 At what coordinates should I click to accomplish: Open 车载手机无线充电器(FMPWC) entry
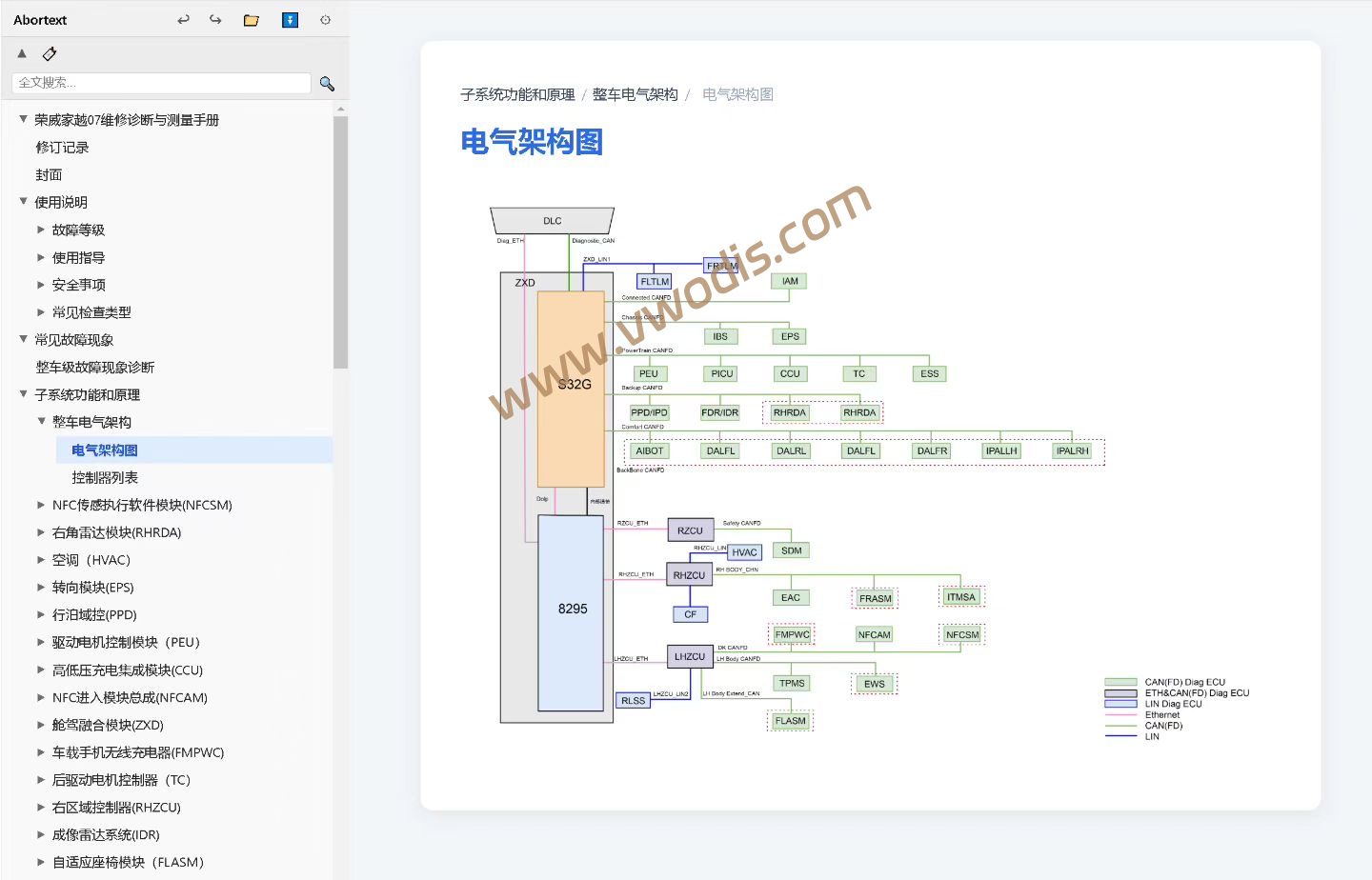pyautogui.click(x=138, y=753)
